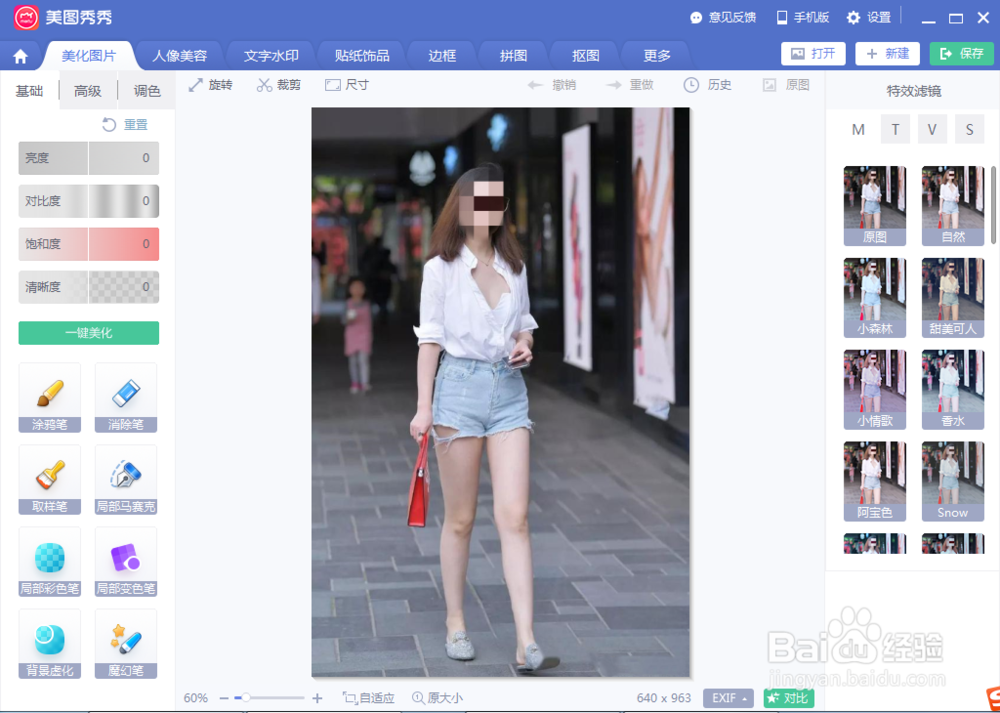This screenshot has height=713, width=1000.
Task: Select the 基础 sub-tab
Action: [x=29, y=91]
